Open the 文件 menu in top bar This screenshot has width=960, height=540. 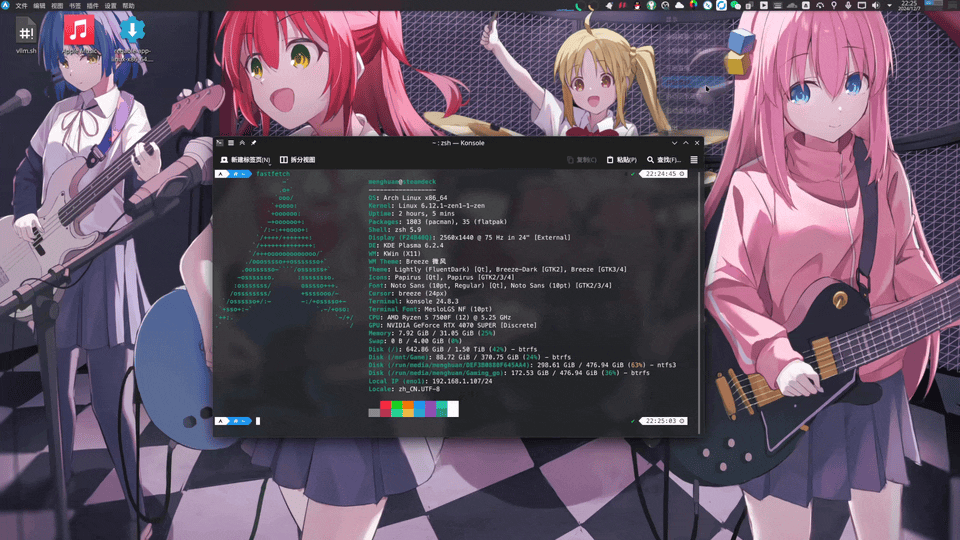[21, 5]
